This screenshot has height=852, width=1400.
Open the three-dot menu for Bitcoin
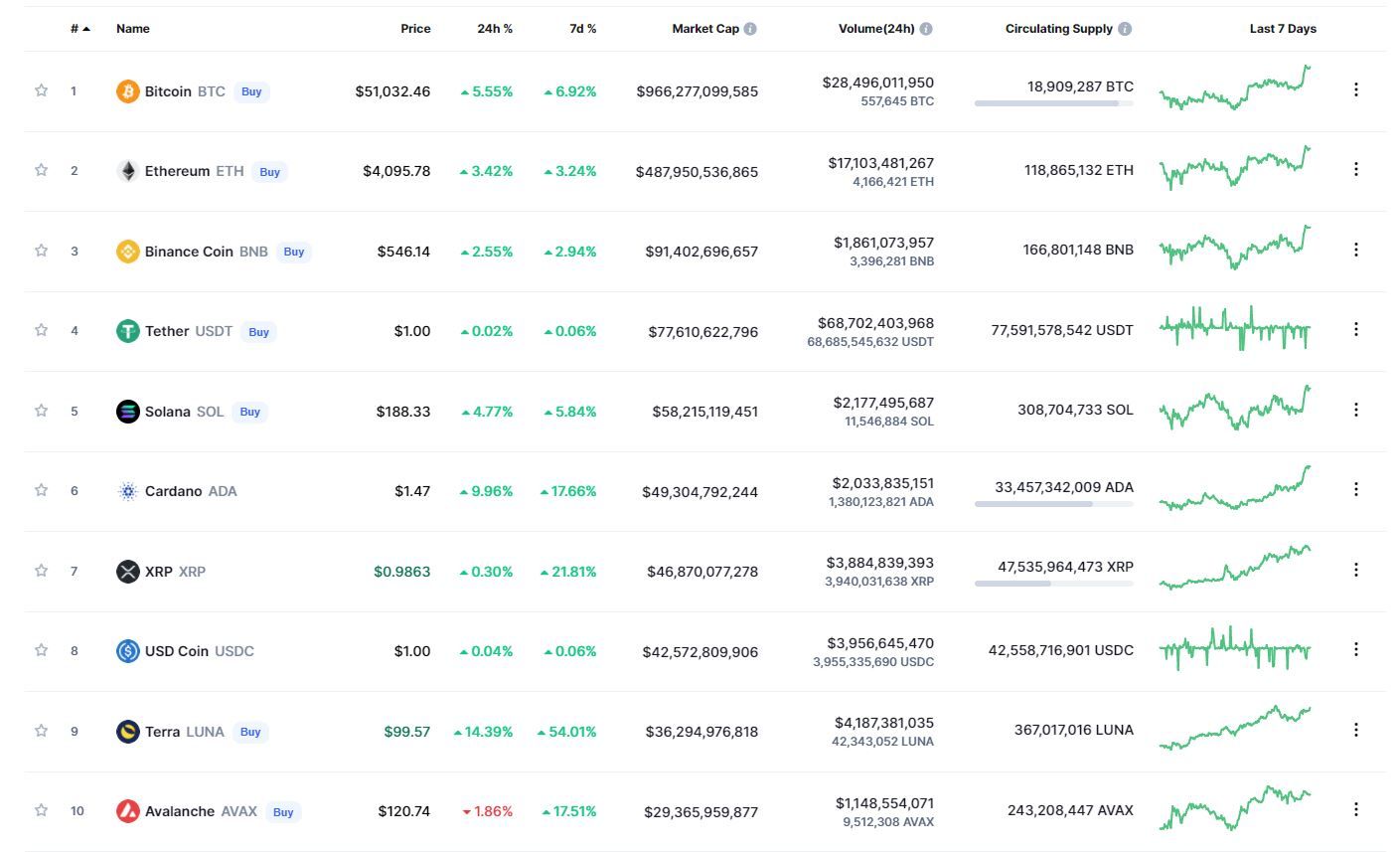[1356, 89]
